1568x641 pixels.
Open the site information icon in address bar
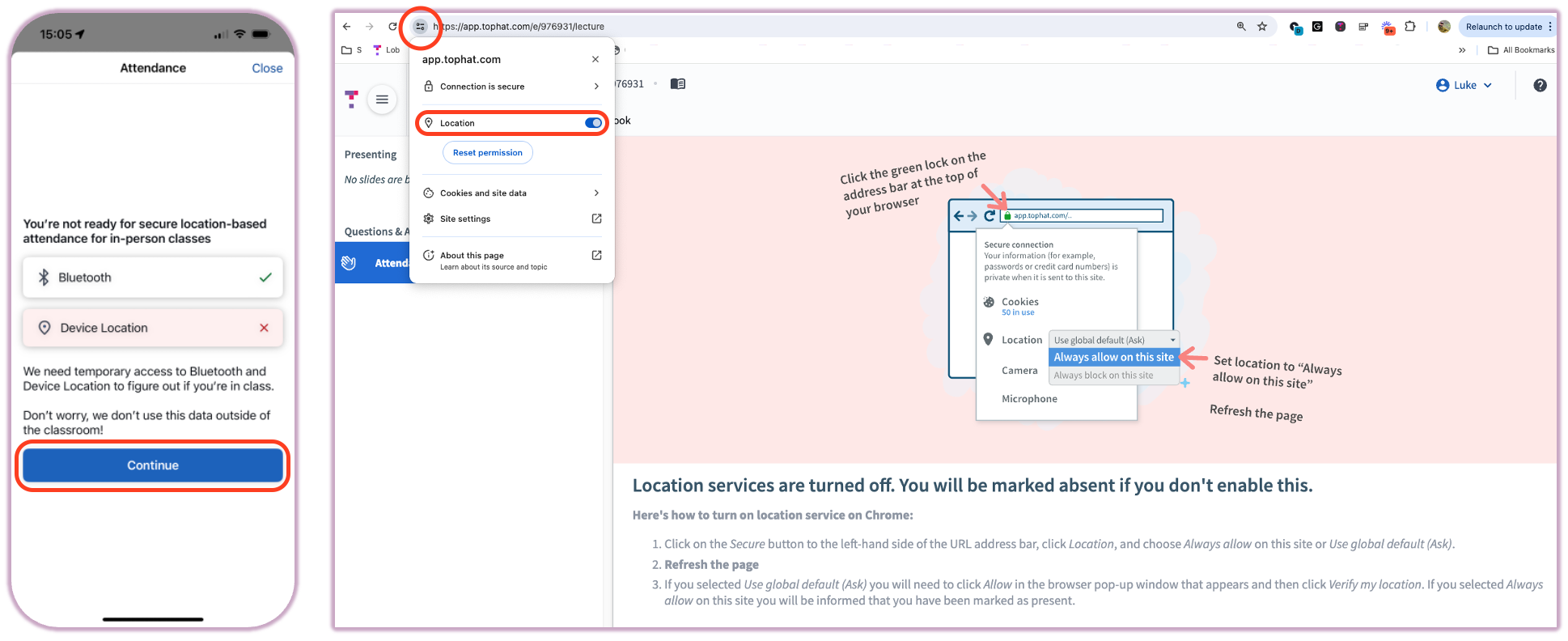pos(420,27)
